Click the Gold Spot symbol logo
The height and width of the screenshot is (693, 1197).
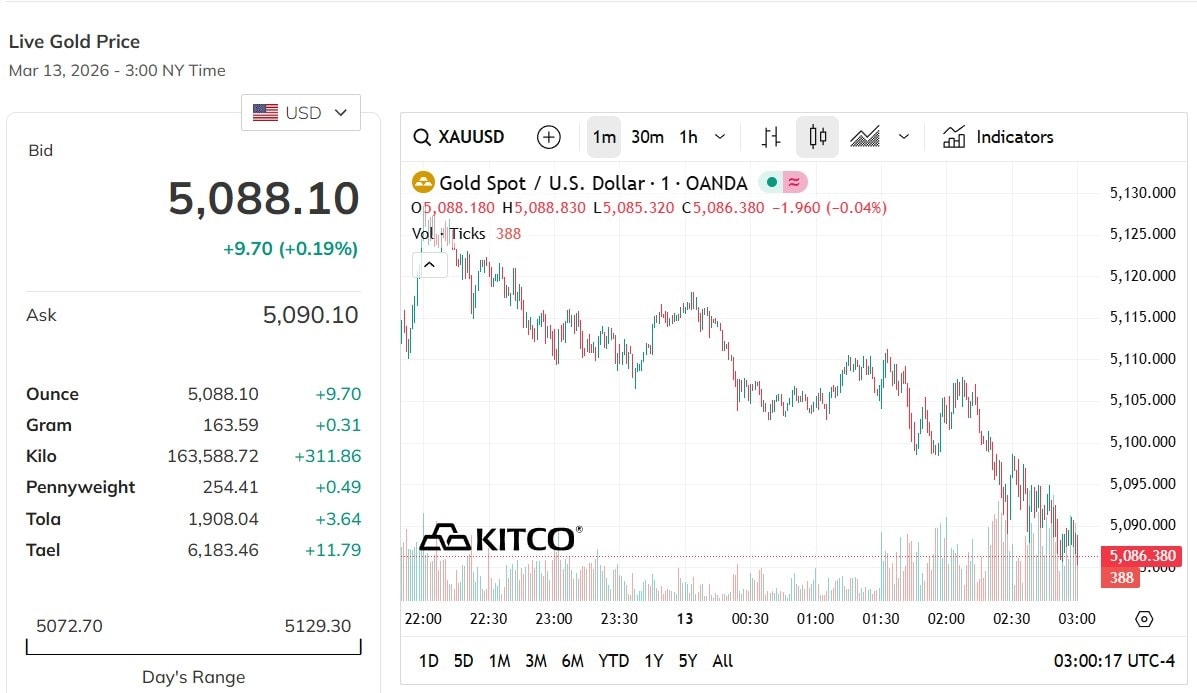(x=424, y=183)
